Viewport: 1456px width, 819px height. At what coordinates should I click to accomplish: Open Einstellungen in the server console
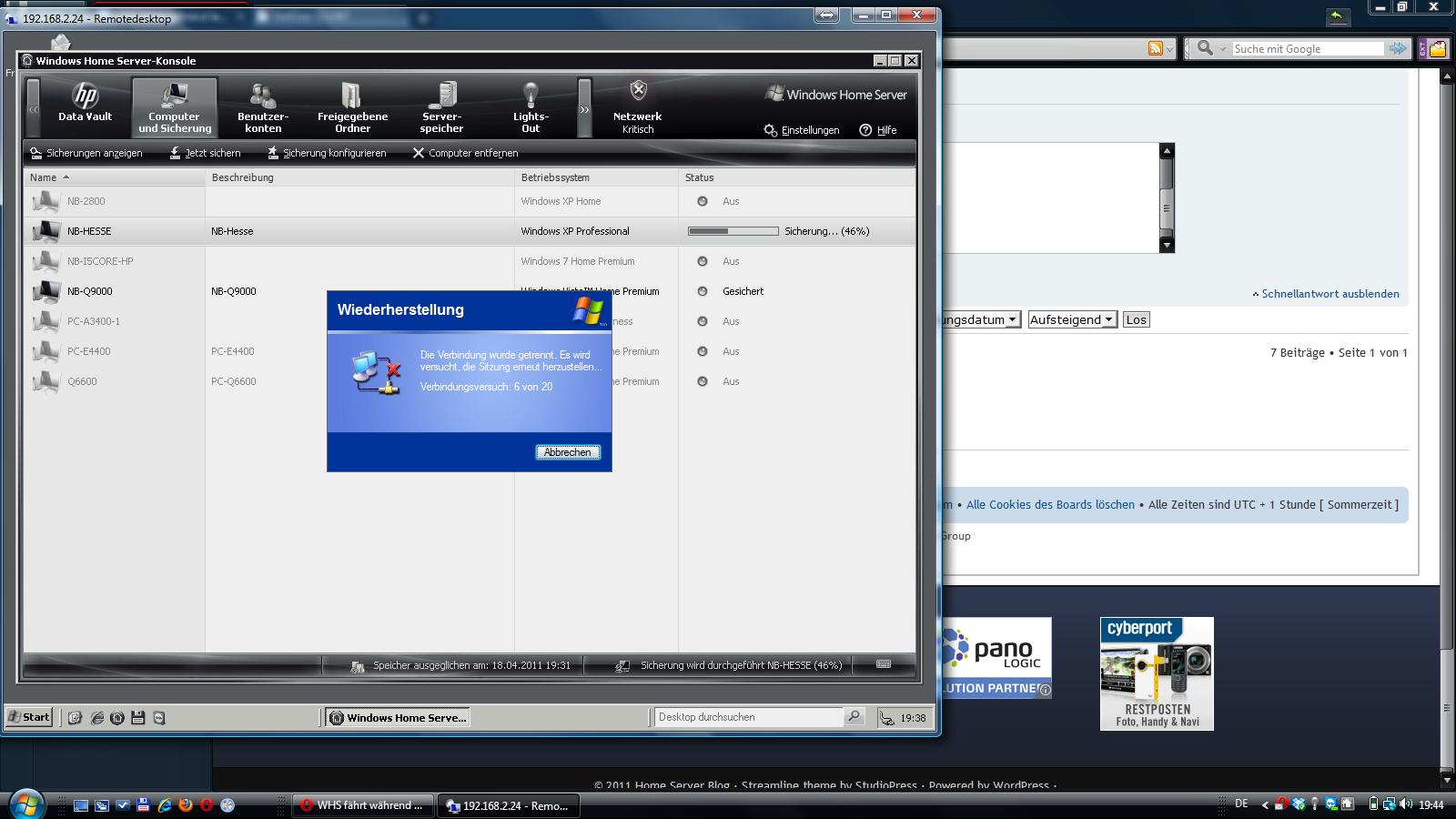pyautogui.click(x=802, y=130)
